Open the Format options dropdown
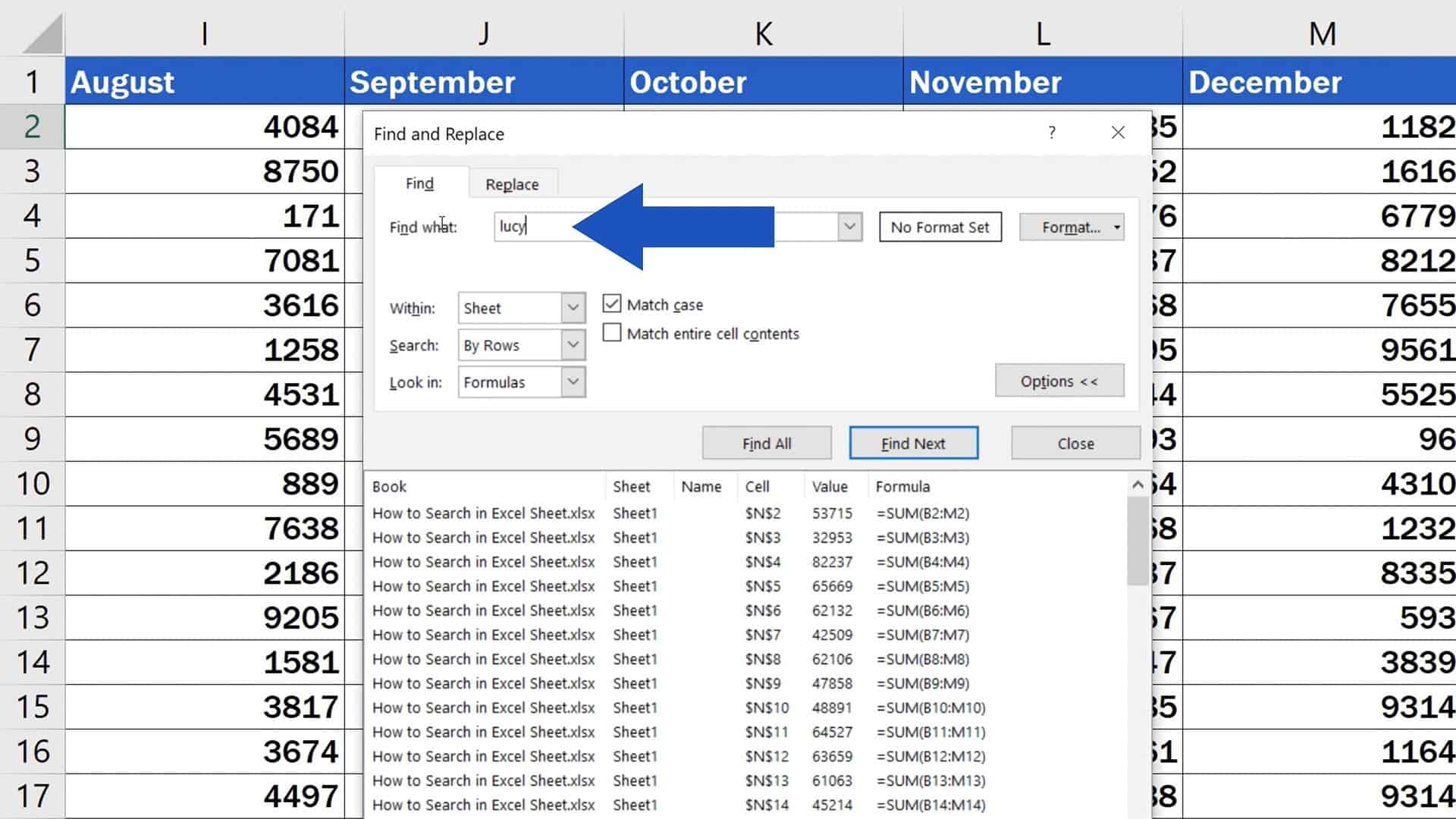 point(1116,227)
